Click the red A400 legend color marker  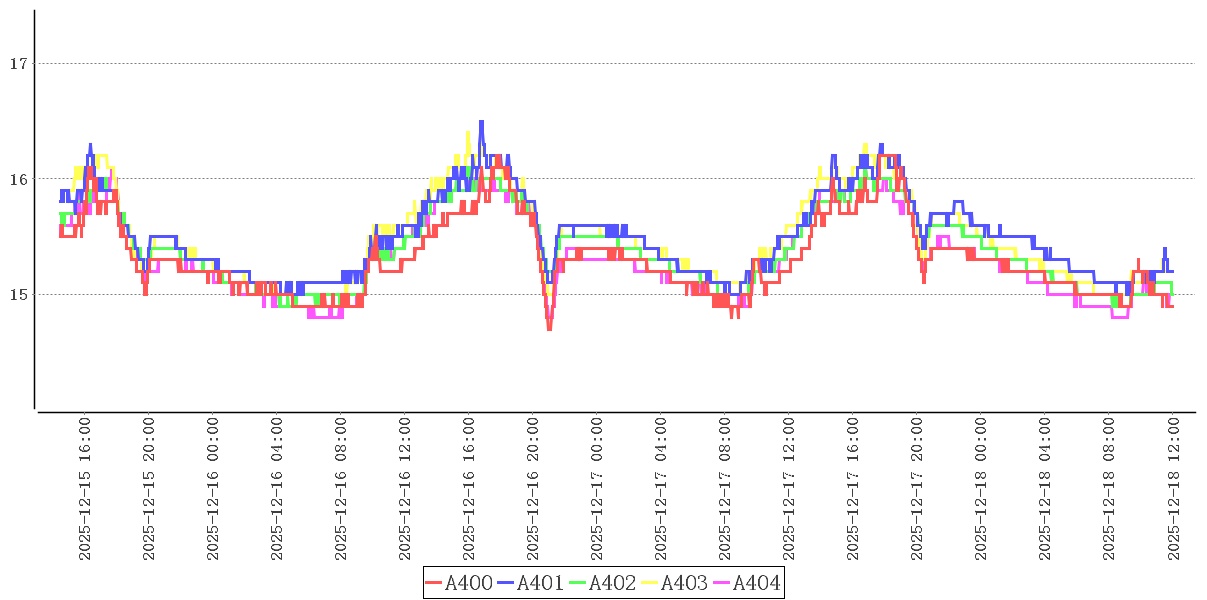click(434, 583)
